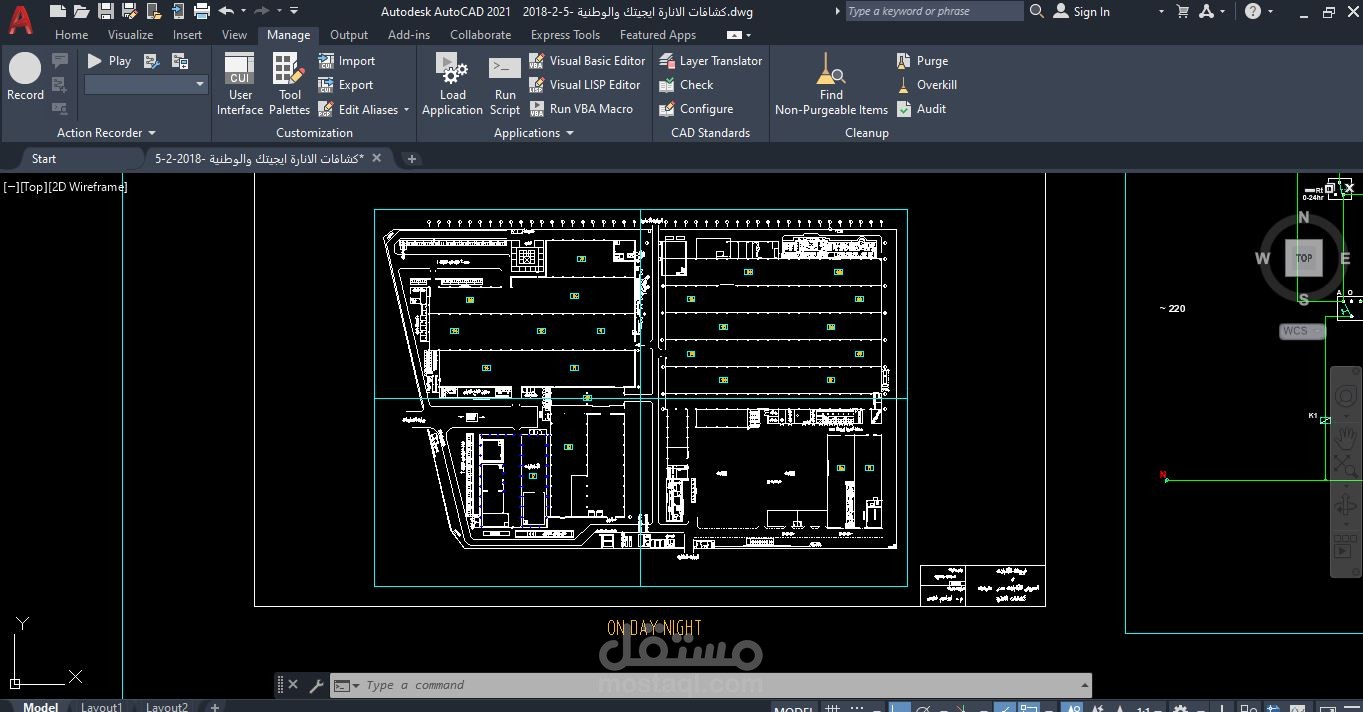Open the AutoCAD application menu
The width and height of the screenshot is (1363, 712).
click(x=20, y=18)
